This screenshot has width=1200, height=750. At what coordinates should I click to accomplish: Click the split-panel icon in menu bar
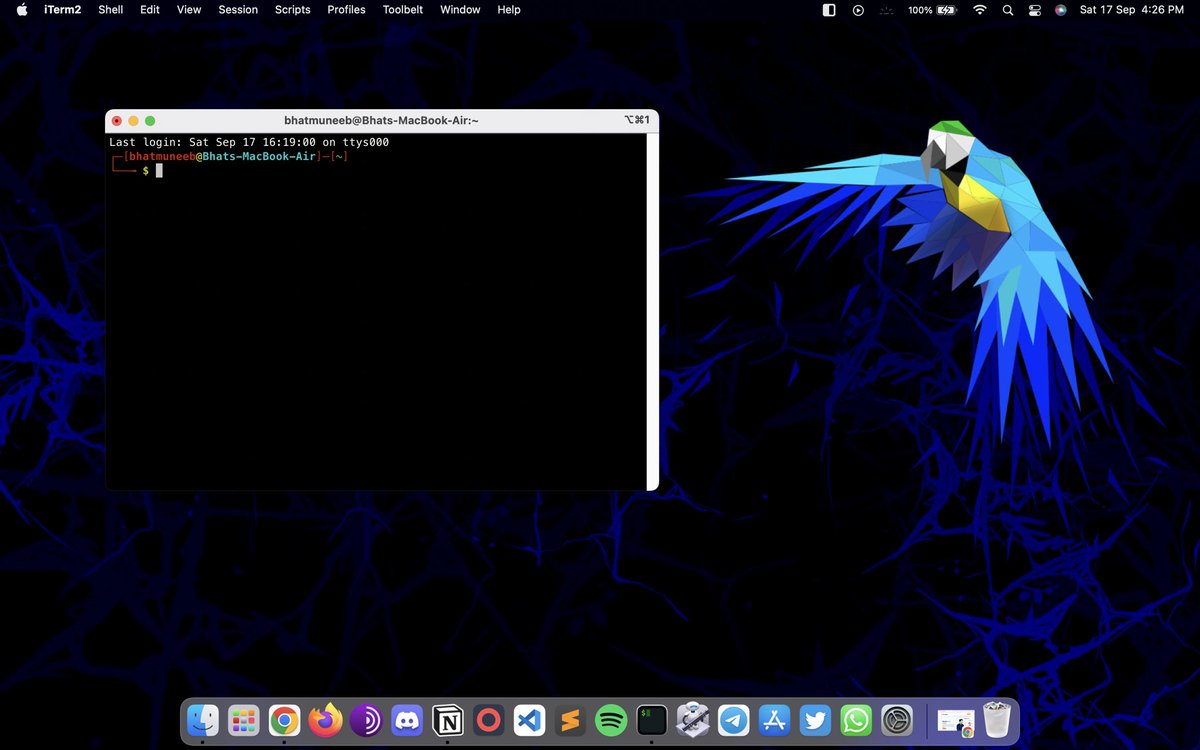[829, 10]
